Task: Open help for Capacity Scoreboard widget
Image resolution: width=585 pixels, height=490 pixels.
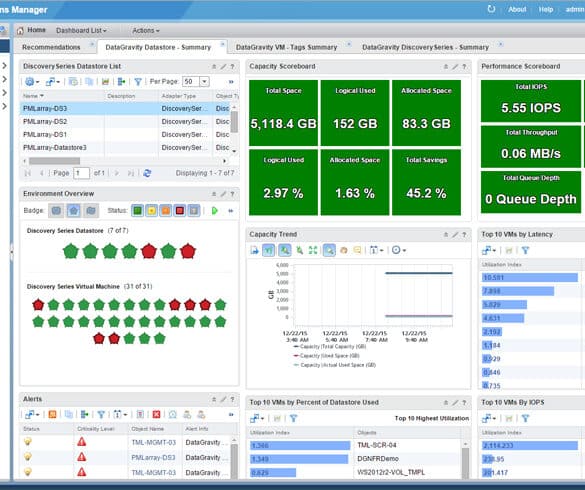Action: click(x=464, y=66)
